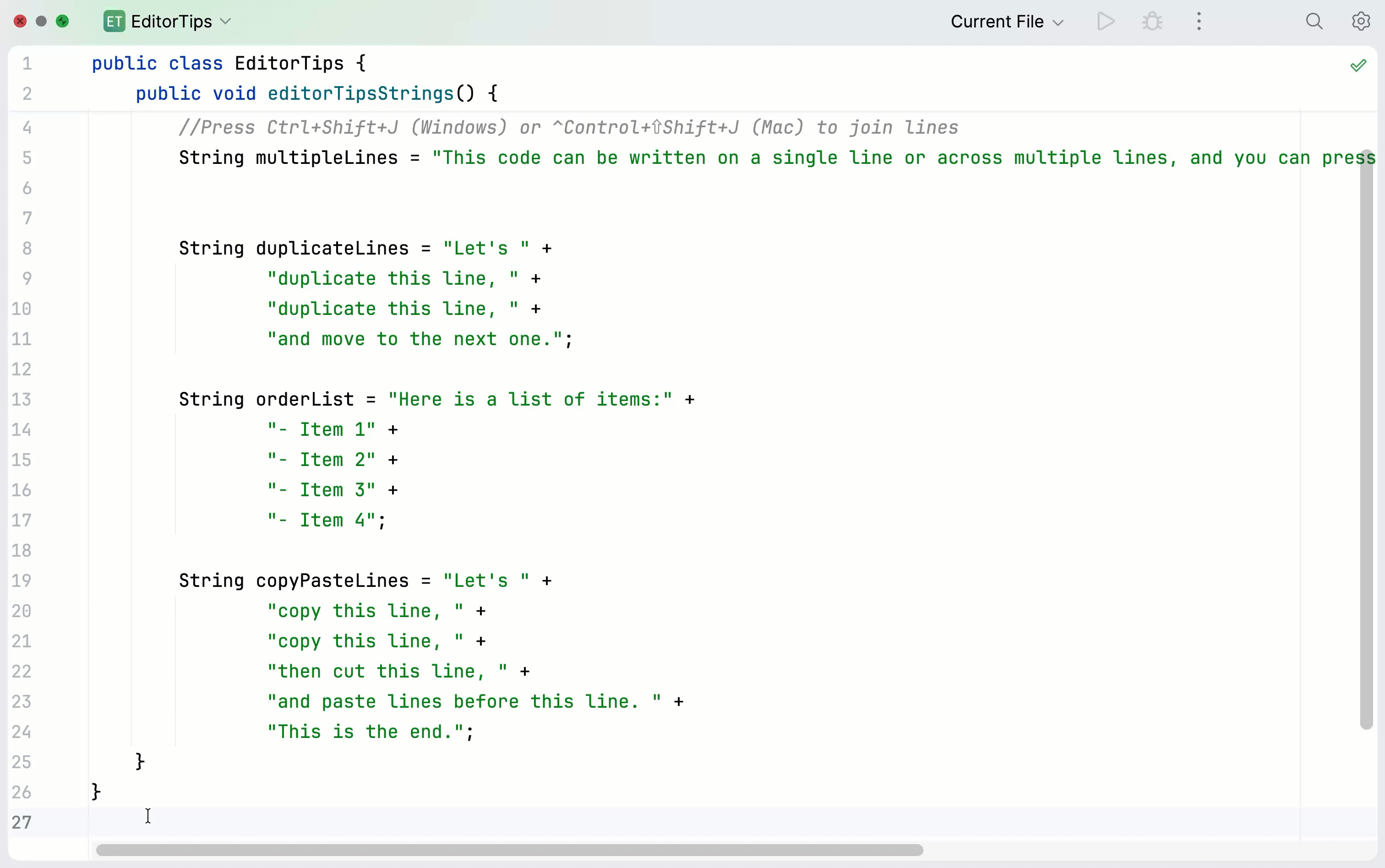Click string "This is the end."
This screenshot has width=1385, height=868.
tap(366, 732)
